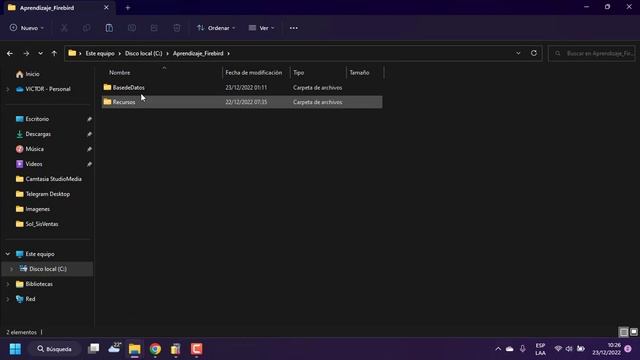Expand address bar history dropdown
The width and height of the screenshot is (640, 360).
coord(518,53)
